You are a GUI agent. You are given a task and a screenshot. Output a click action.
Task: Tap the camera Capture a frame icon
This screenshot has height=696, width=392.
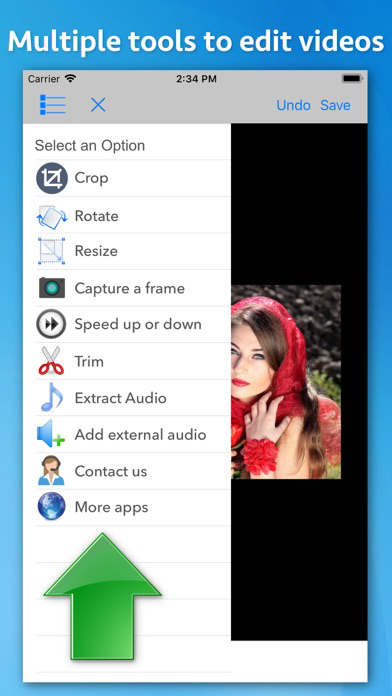click(x=52, y=288)
